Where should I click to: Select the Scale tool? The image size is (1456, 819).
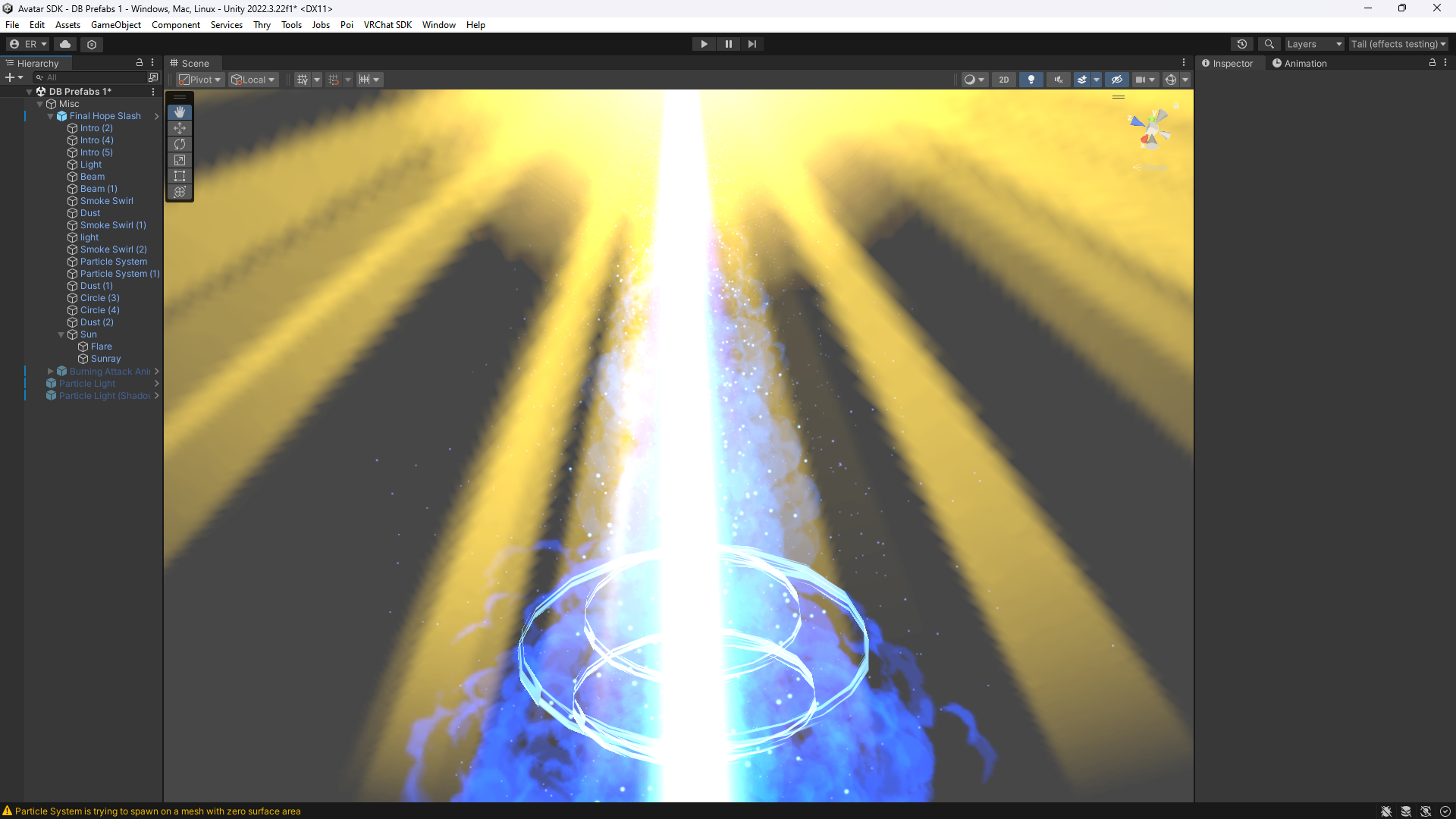pyautogui.click(x=180, y=160)
